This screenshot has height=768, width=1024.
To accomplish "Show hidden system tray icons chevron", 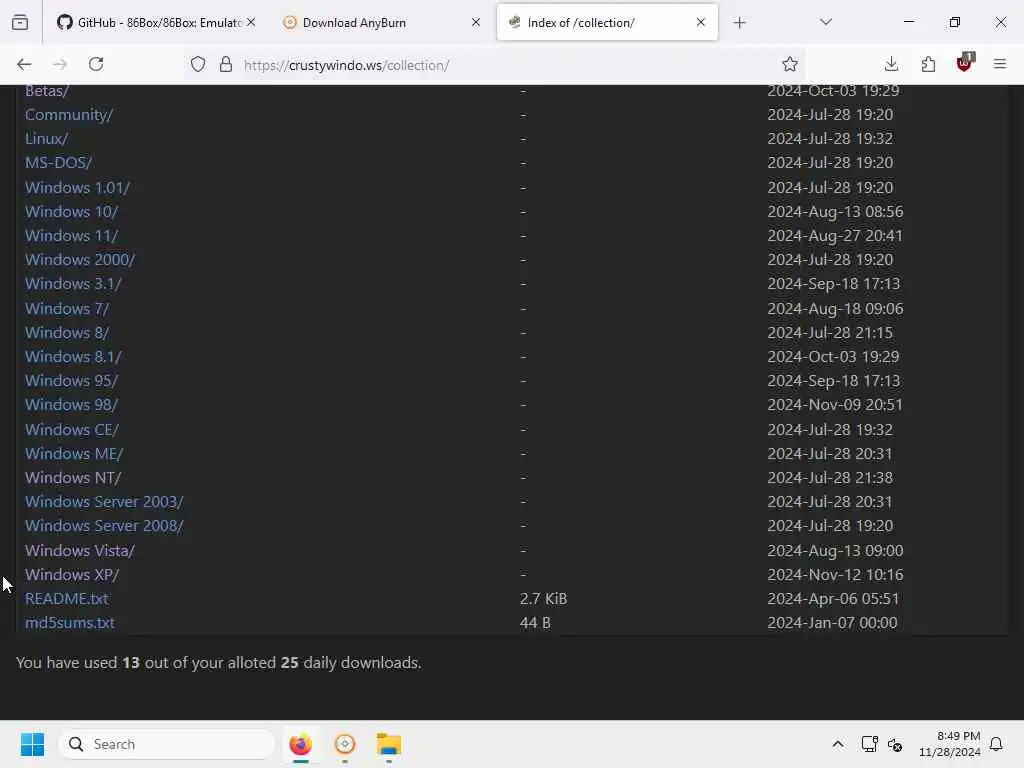I will pyautogui.click(x=838, y=744).
